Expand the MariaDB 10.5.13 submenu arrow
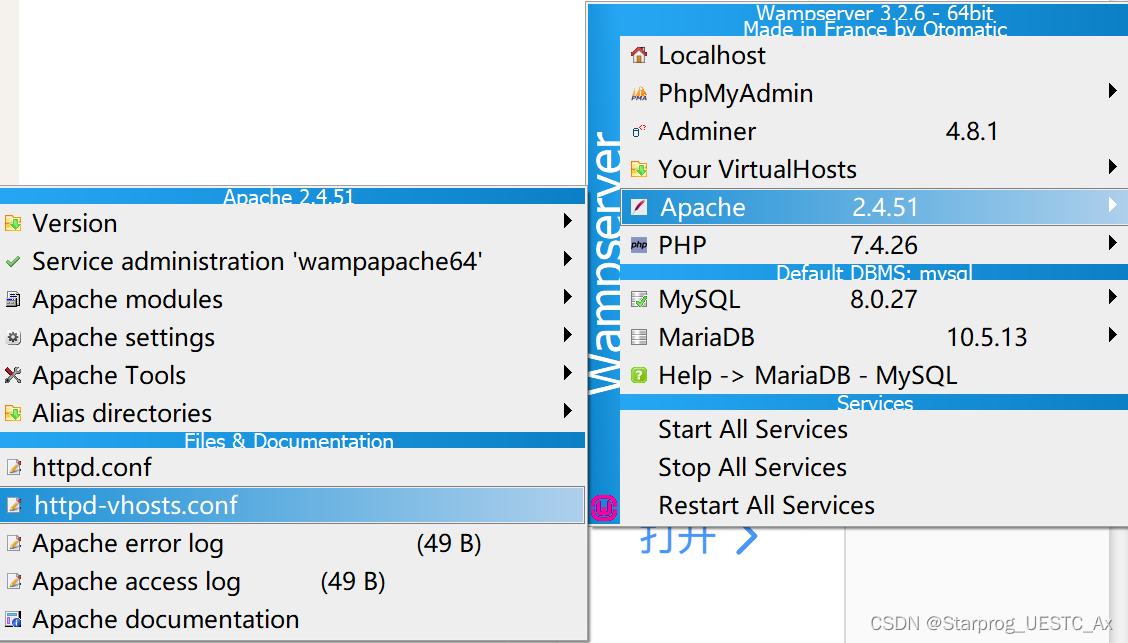The height and width of the screenshot is (643, 1128). (1112, 335)
